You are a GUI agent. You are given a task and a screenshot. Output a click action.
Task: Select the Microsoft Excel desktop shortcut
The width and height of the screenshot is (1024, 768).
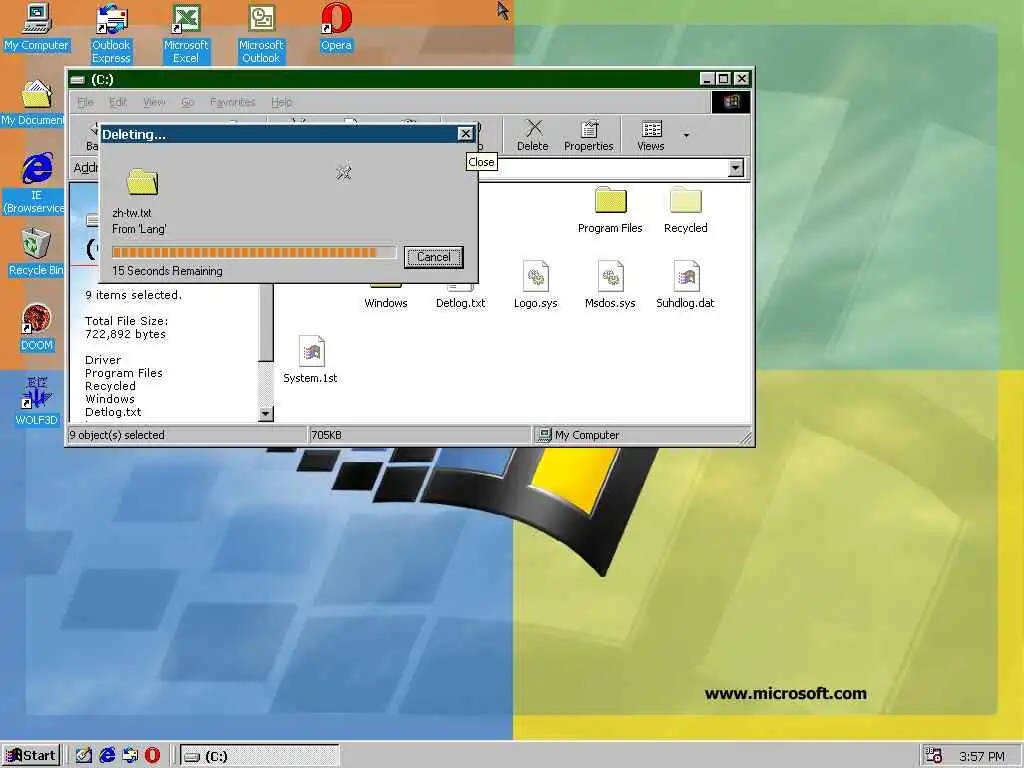click(186, 33)
